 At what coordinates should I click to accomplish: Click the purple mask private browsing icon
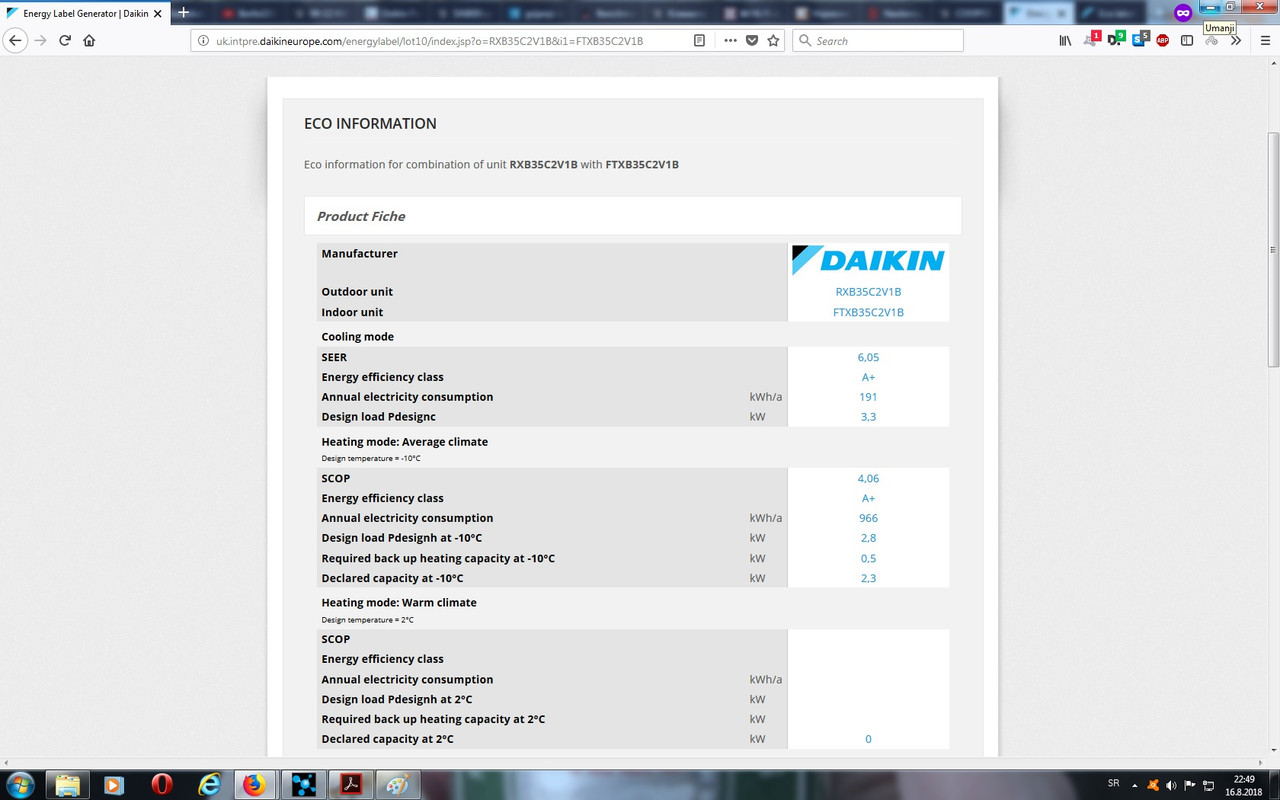tap(1183, 13)
